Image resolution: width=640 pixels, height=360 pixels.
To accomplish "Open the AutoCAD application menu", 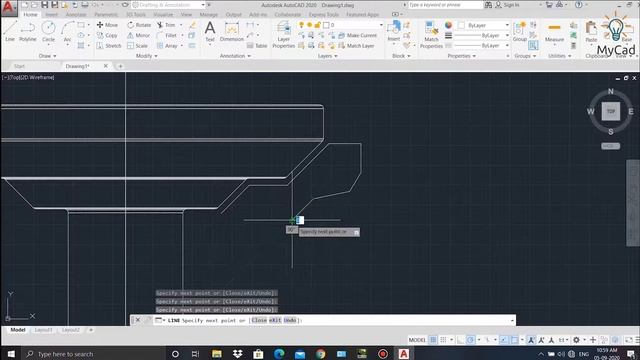I will pyautogui.click(x=9, y=8).
